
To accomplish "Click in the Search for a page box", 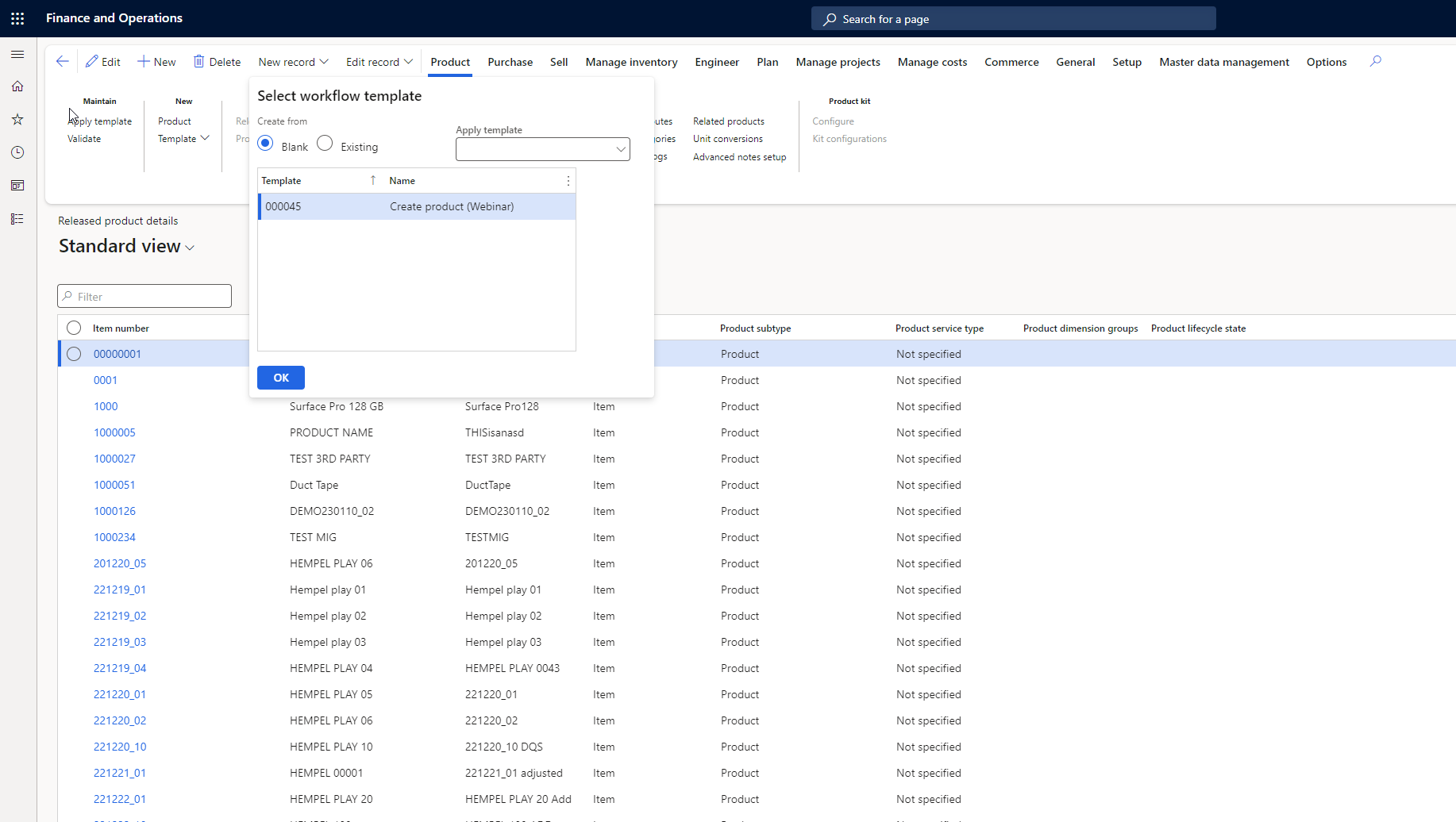I will [x=1014, y=18].
